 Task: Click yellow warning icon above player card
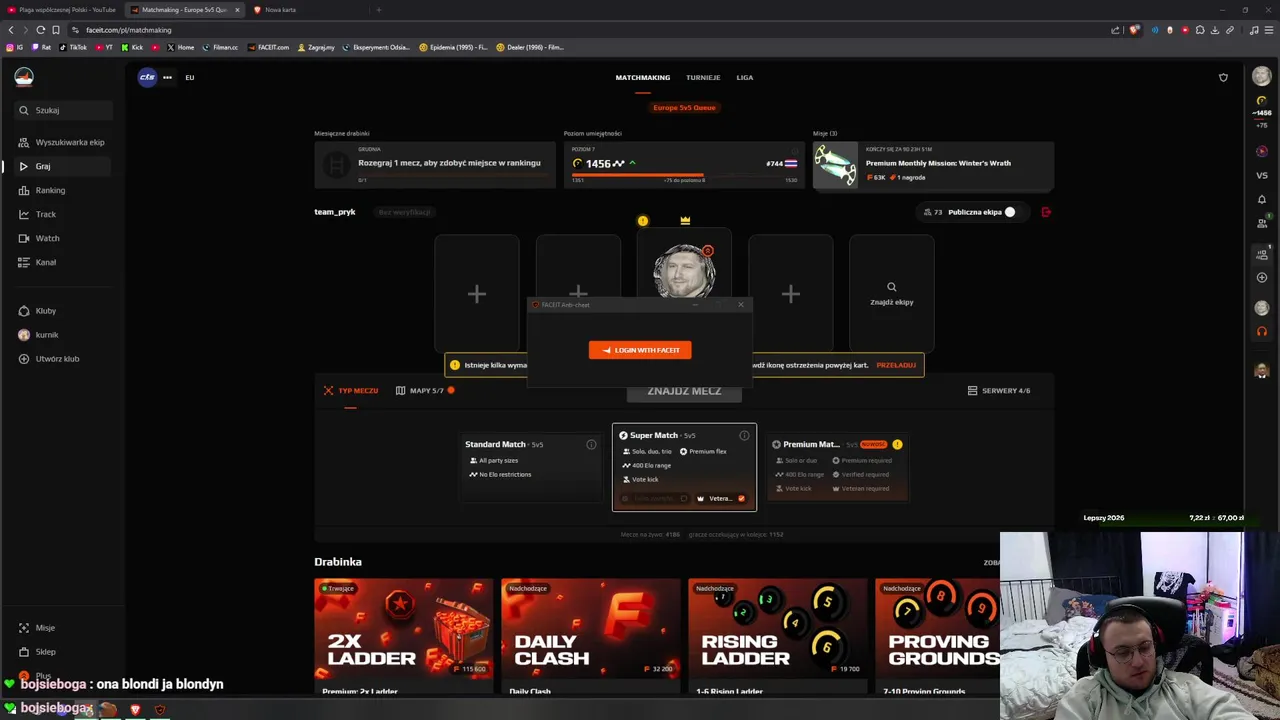tap(643, 221)
